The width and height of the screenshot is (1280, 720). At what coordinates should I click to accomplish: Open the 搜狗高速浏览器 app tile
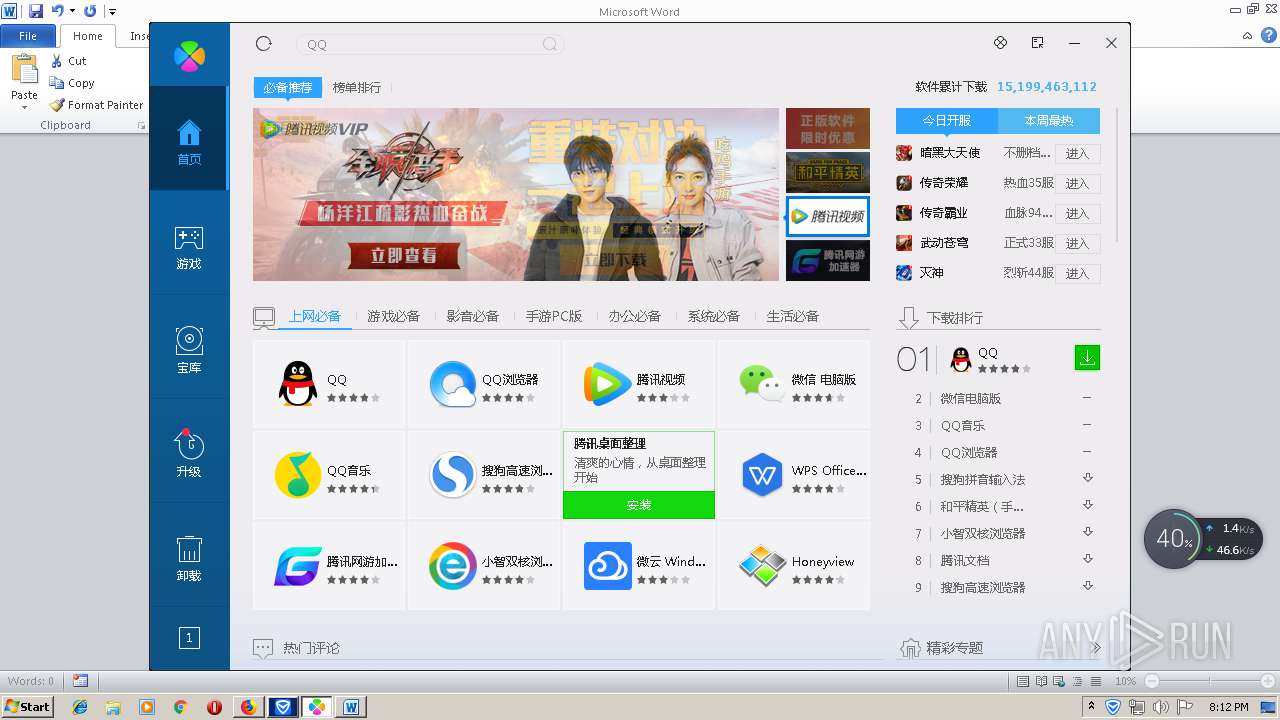pos(484,476)
